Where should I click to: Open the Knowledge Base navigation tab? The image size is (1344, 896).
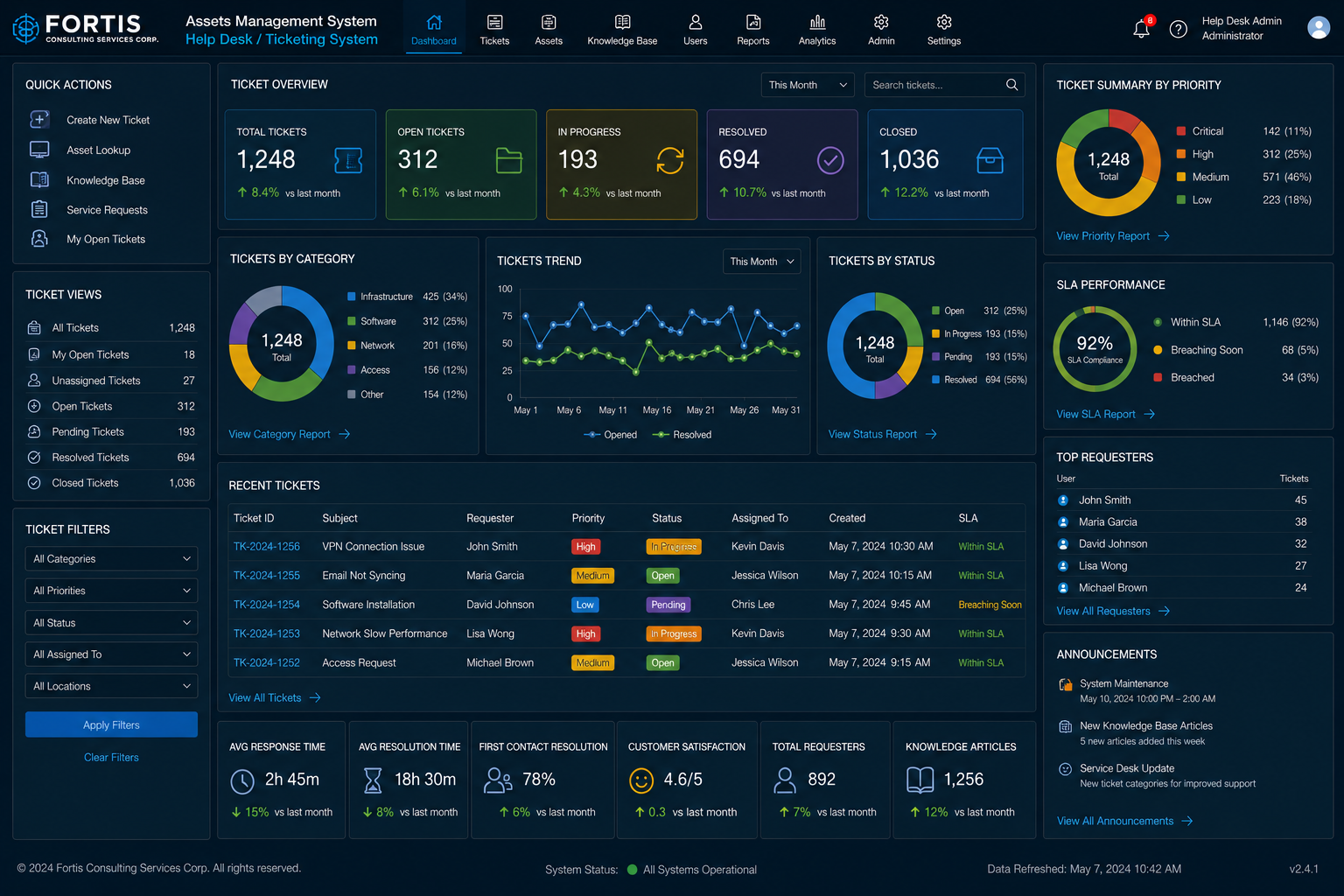coord(622,30)
